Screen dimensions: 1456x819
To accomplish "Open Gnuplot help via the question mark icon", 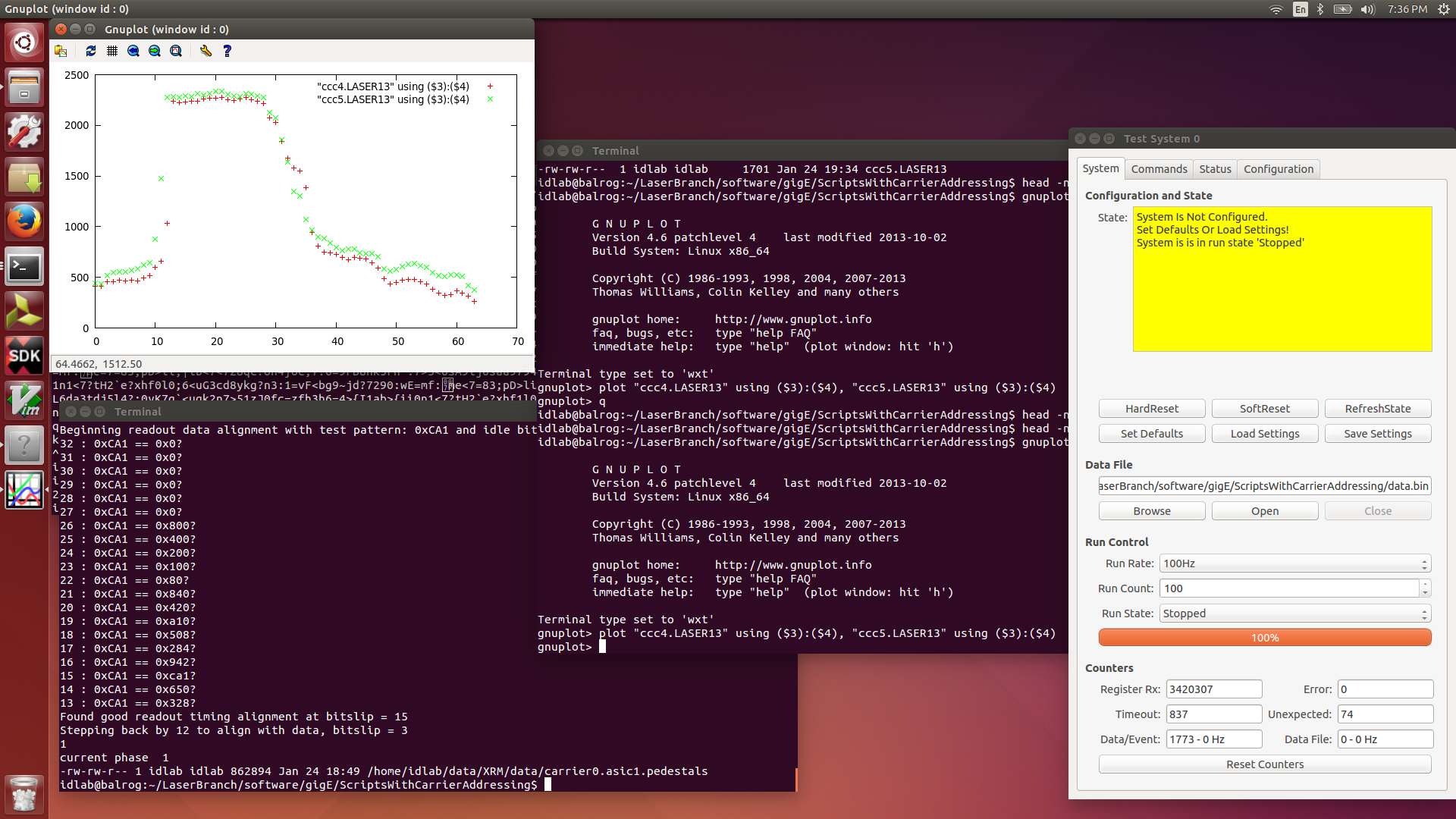I will pos(227,51).
